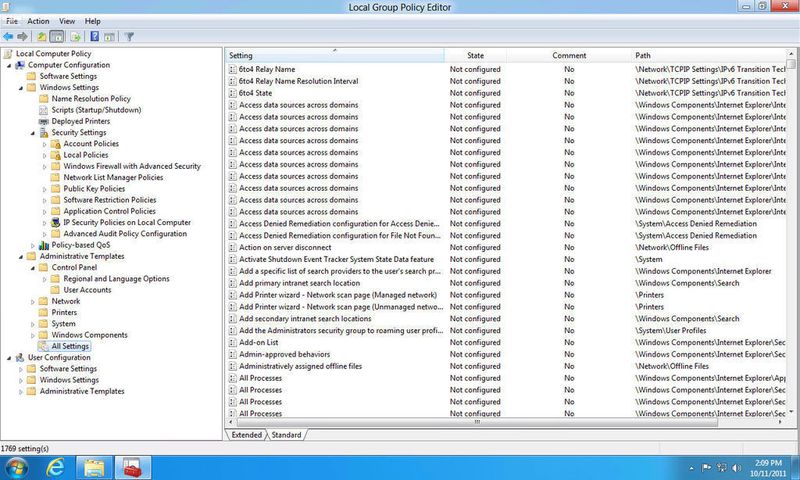Select the 'Admin-approved behaviors' setting
Image resolution: width=800 pixels, height=480 pixels.
(285, 355)
